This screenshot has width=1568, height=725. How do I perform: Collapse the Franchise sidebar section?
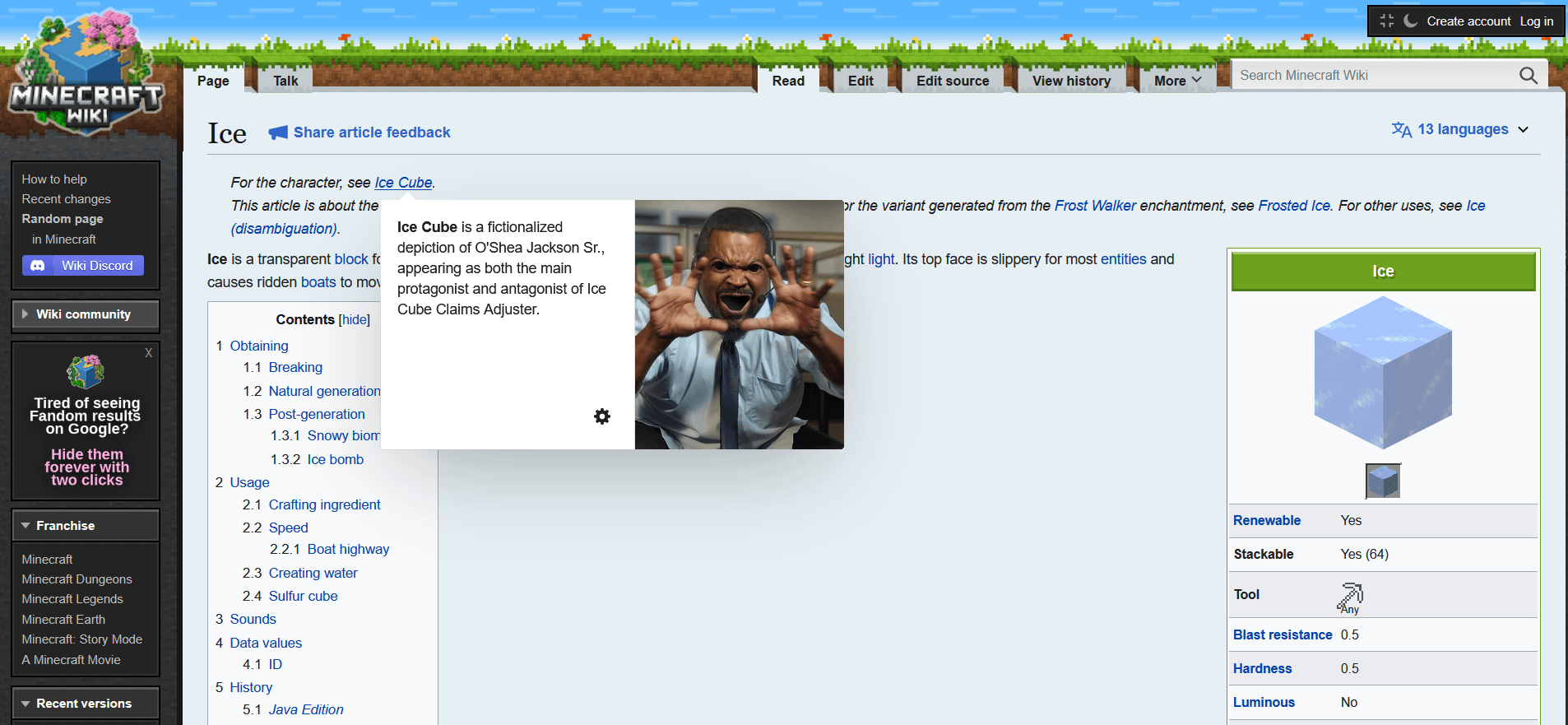tap(26, 526)
